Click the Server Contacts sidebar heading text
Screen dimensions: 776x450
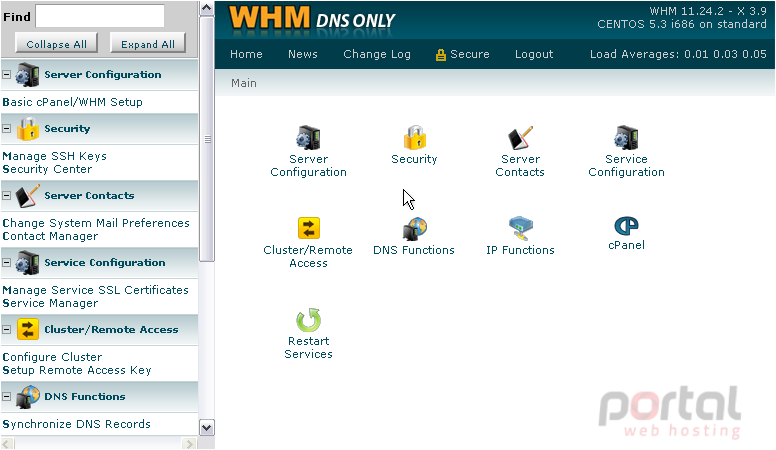pos(89,196)
